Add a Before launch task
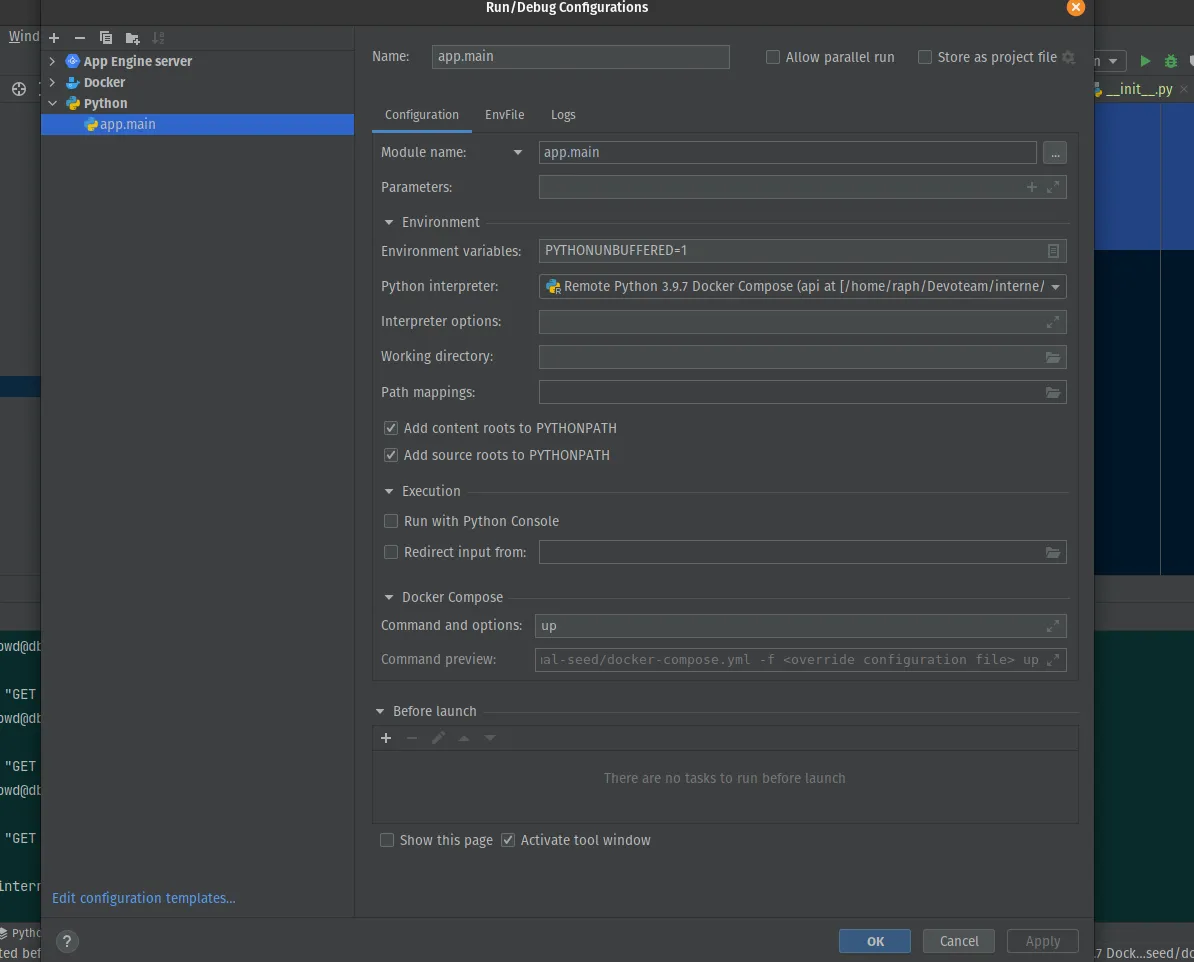 (x=386, y=738)
